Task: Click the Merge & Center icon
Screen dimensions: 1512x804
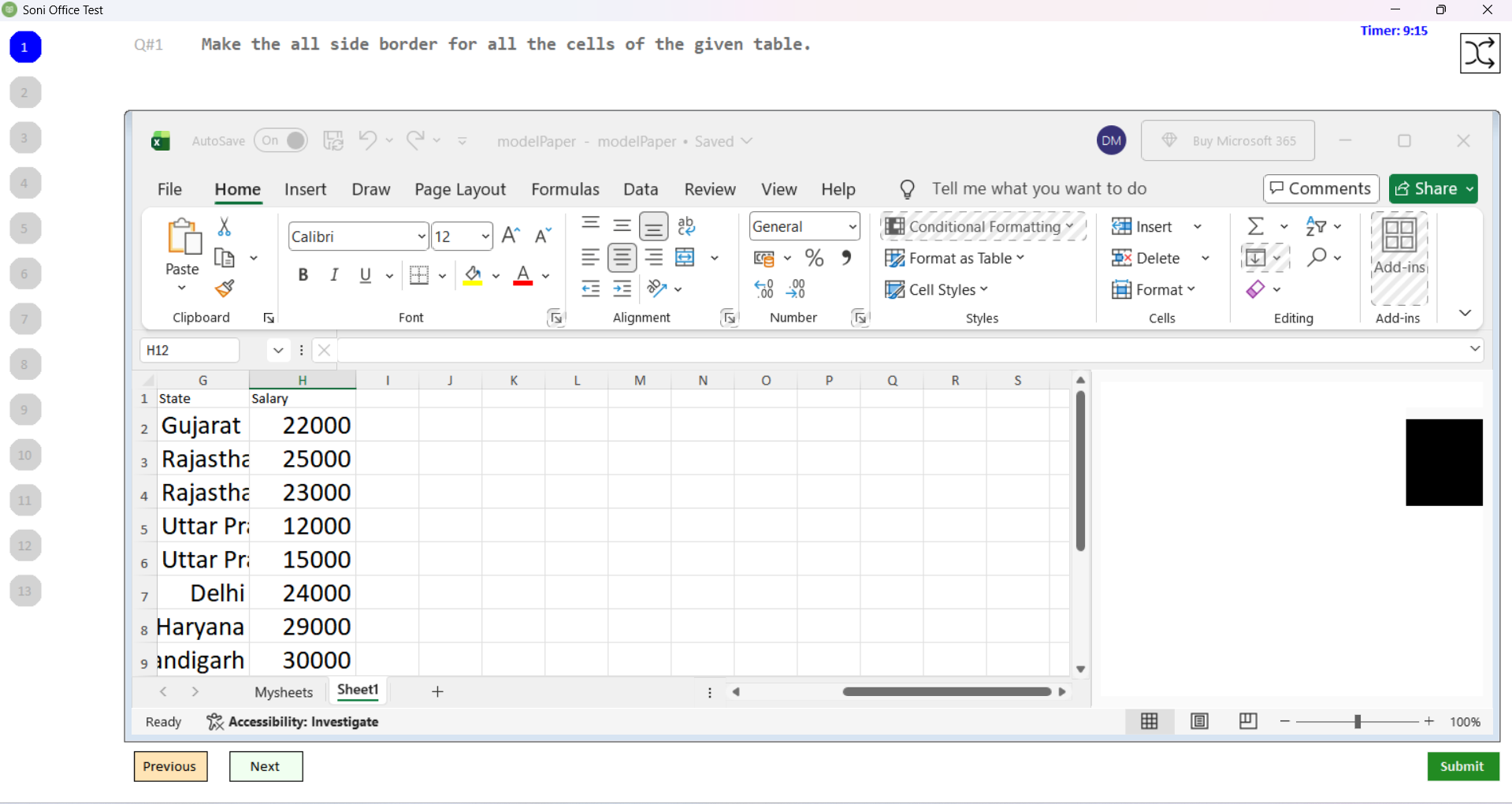Action: coord(685,258)
